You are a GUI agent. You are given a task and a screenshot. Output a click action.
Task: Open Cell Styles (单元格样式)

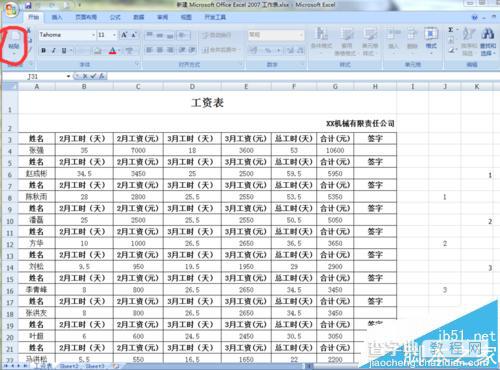click(370, 41)
